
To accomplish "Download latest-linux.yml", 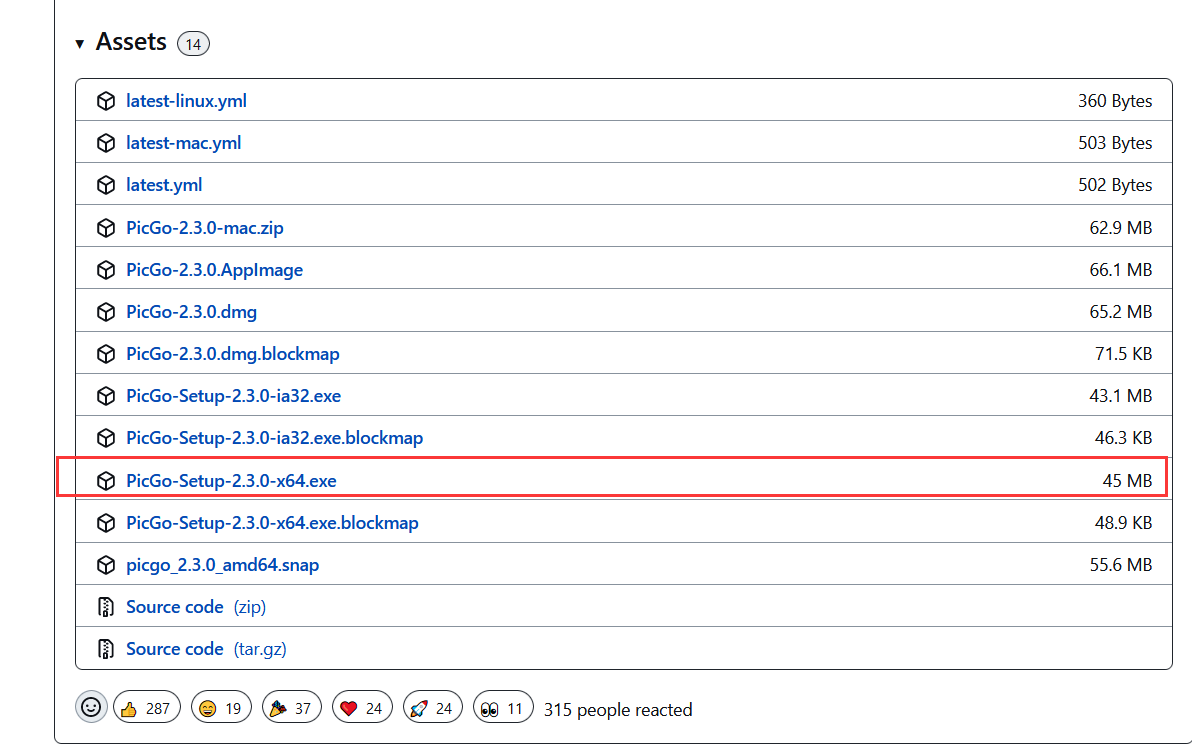I will [186, 100].
